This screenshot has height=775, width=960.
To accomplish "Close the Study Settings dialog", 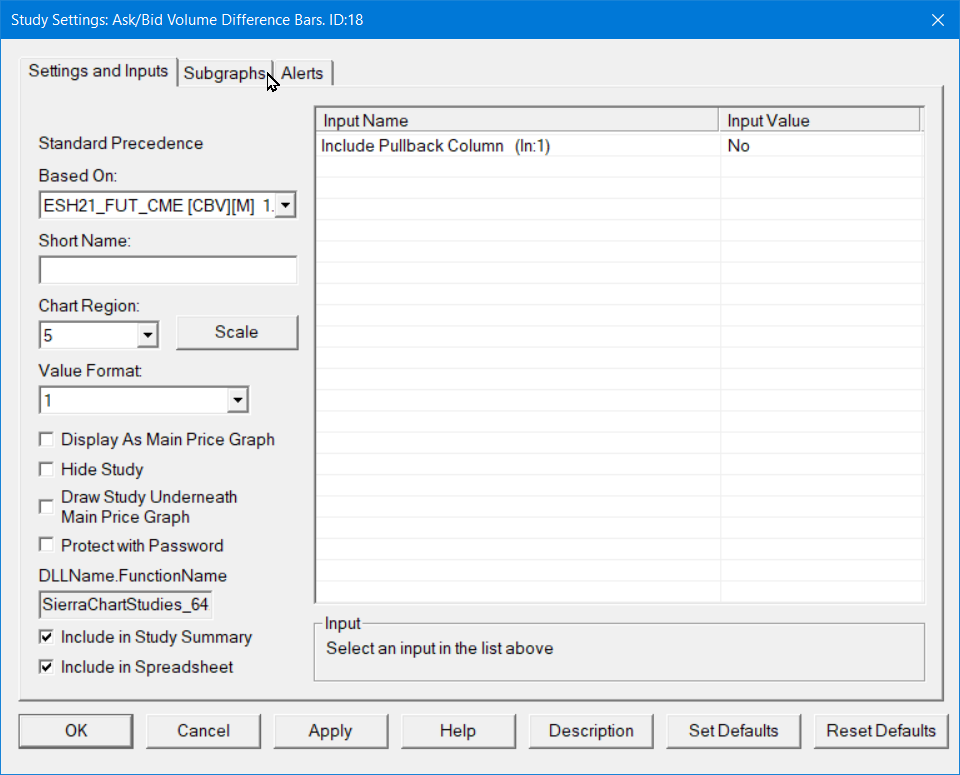I will (937, 20).
